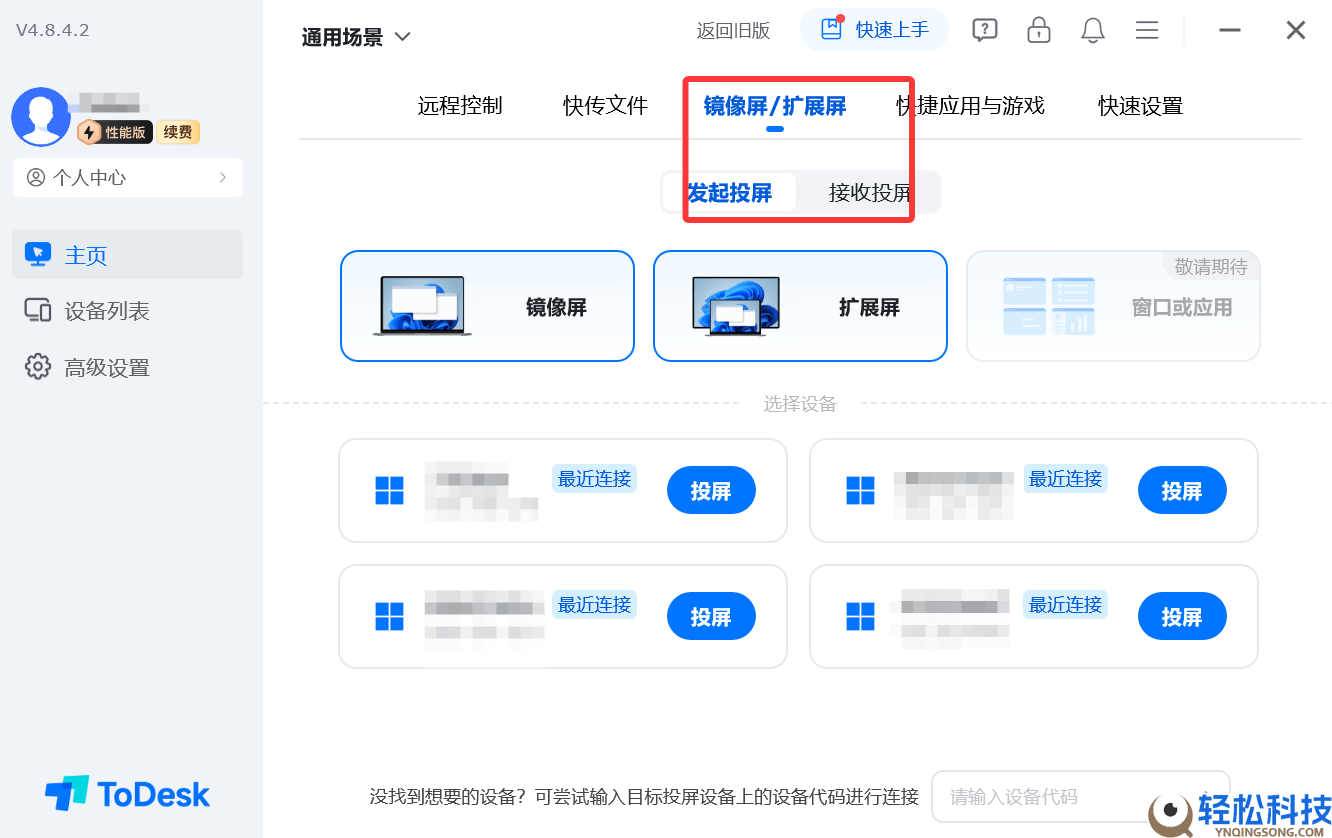The image size is (1332, 838).
Task: Click Windows icon of lower-right device
Action: click(860, 617)
